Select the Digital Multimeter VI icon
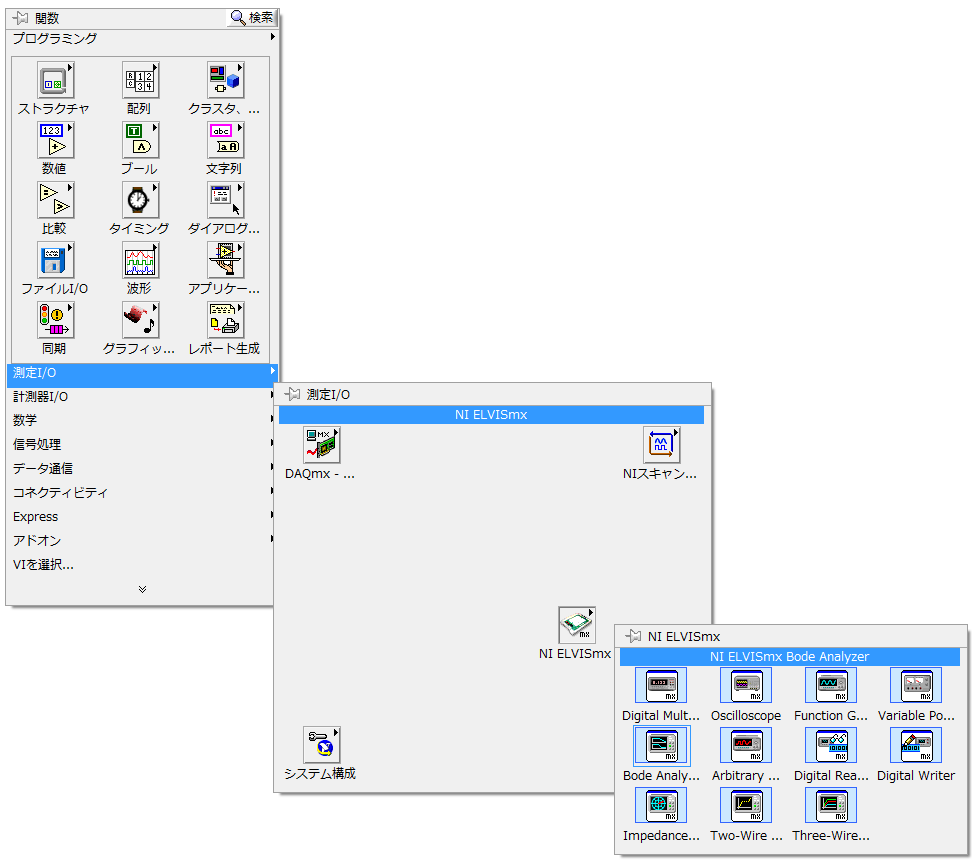The width and height of the screenshot is (972, 860). coord(661,686)
